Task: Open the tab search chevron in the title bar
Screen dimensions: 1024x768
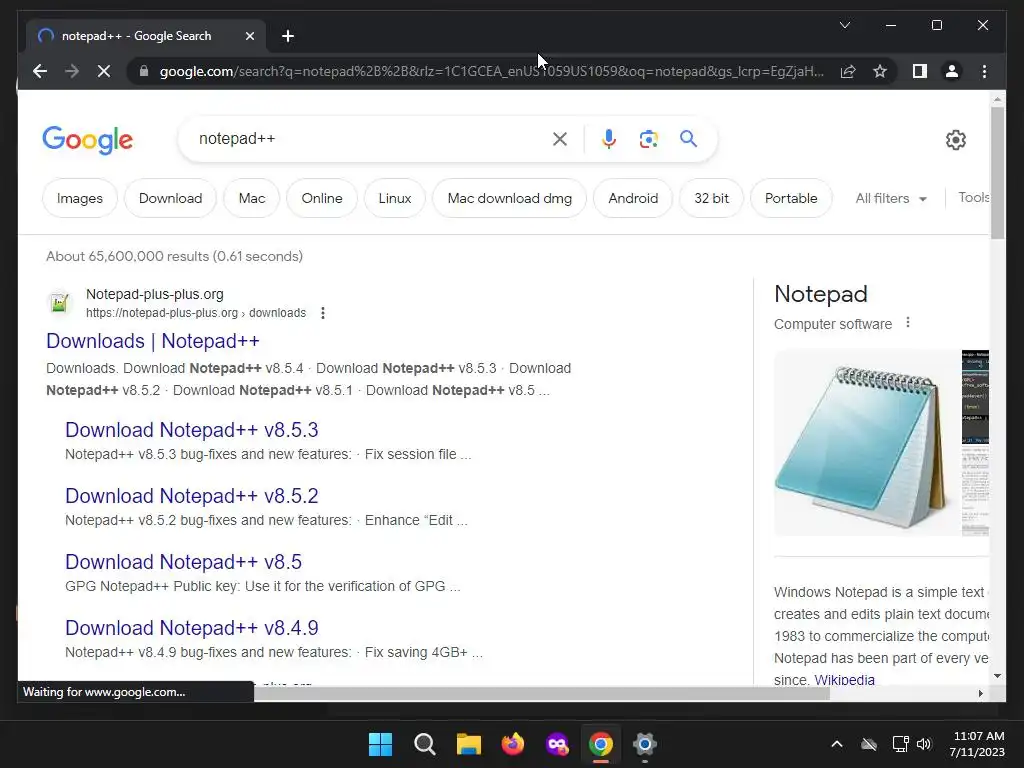Action: [844, 25]
